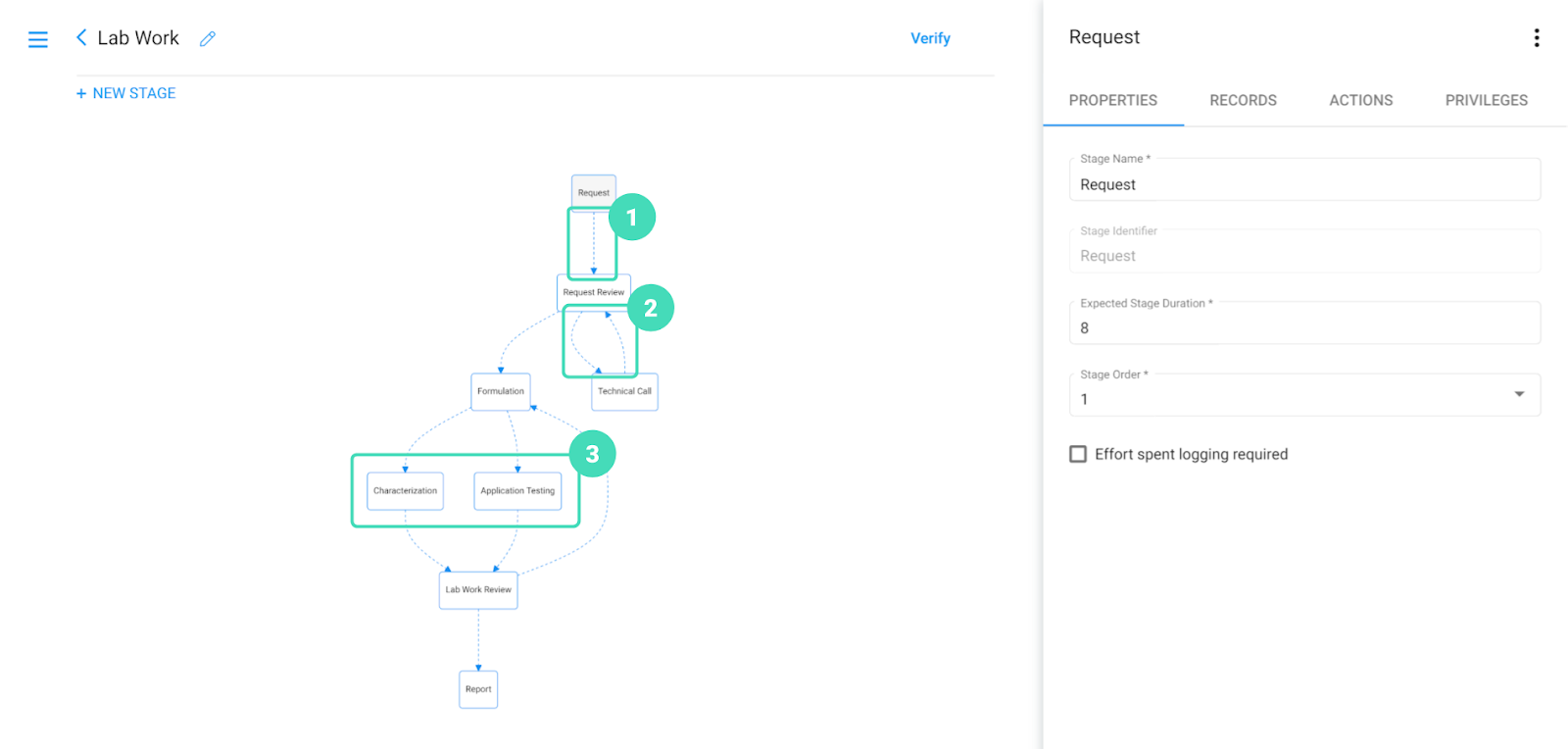Select the Request stage node

pos(594,192)
